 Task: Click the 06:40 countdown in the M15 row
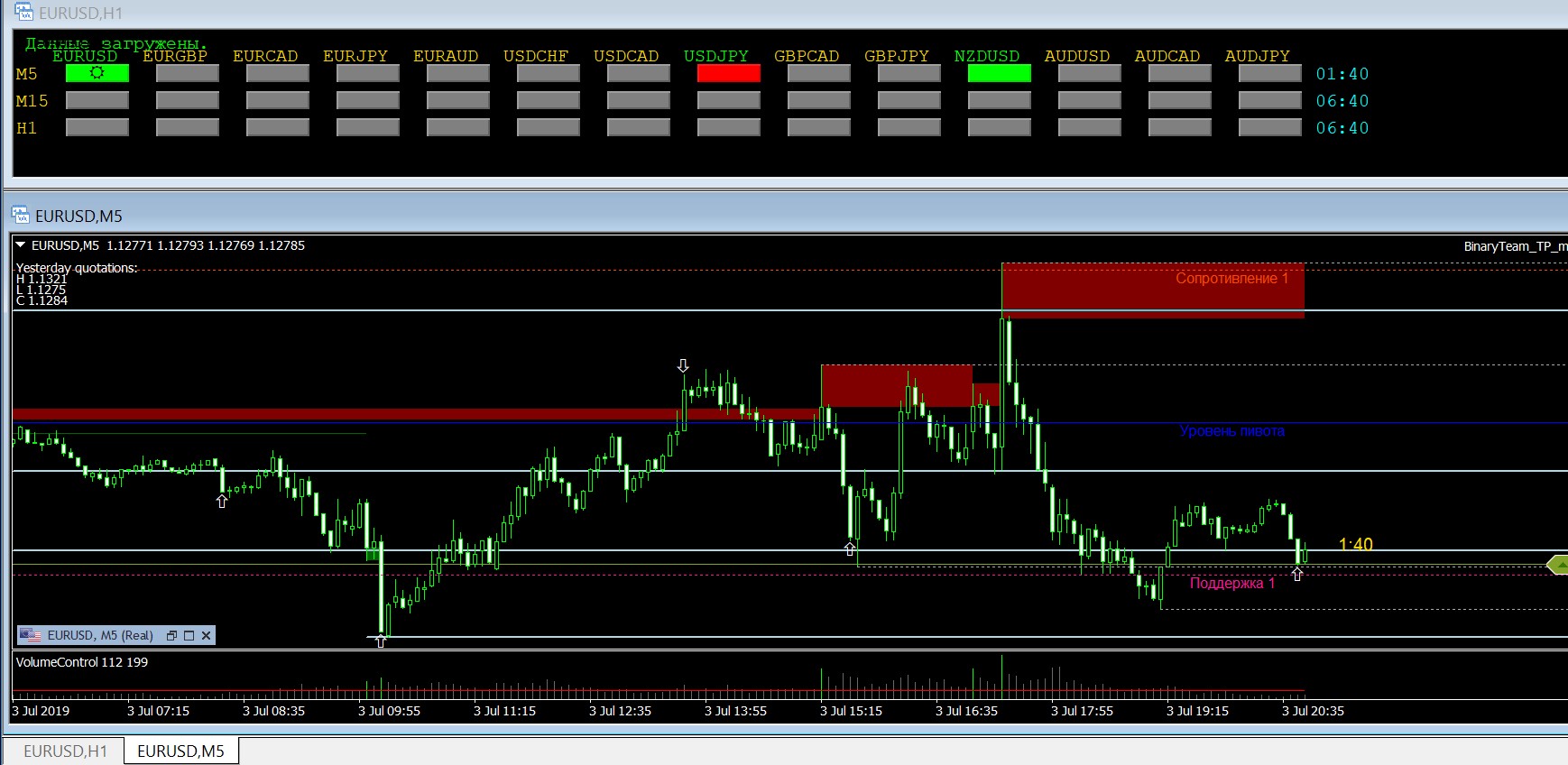pyautogui.click(x=1342, y=101)
